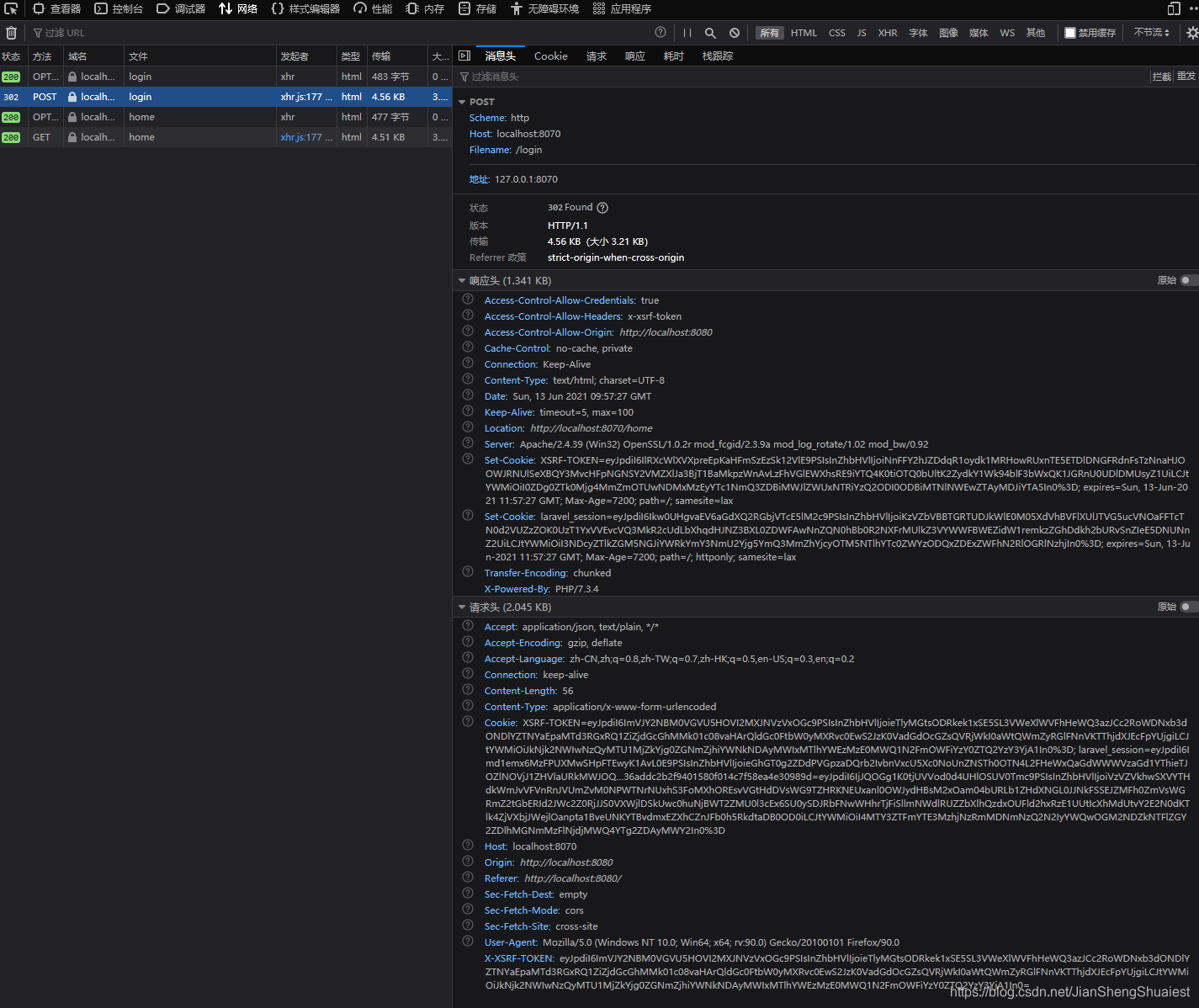Toggle WS type filter

click(x=1007, y=33)
